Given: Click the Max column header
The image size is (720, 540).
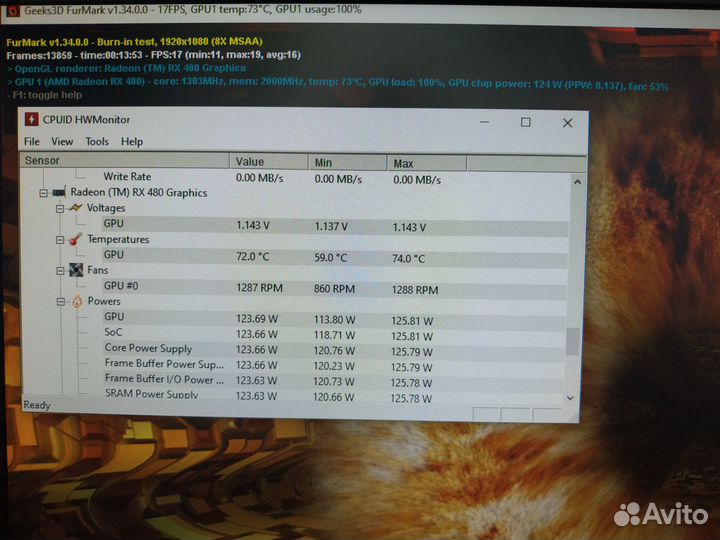Looking at the screenshot, I should 427,163.
